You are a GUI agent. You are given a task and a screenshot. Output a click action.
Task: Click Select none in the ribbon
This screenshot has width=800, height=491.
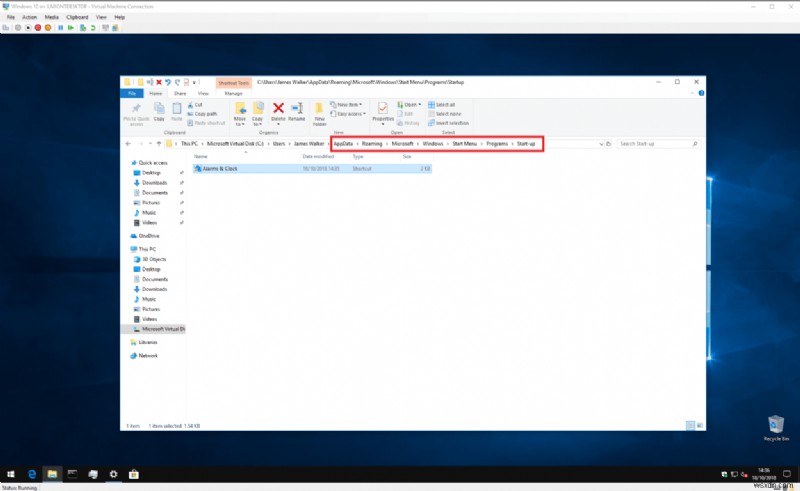444,114
